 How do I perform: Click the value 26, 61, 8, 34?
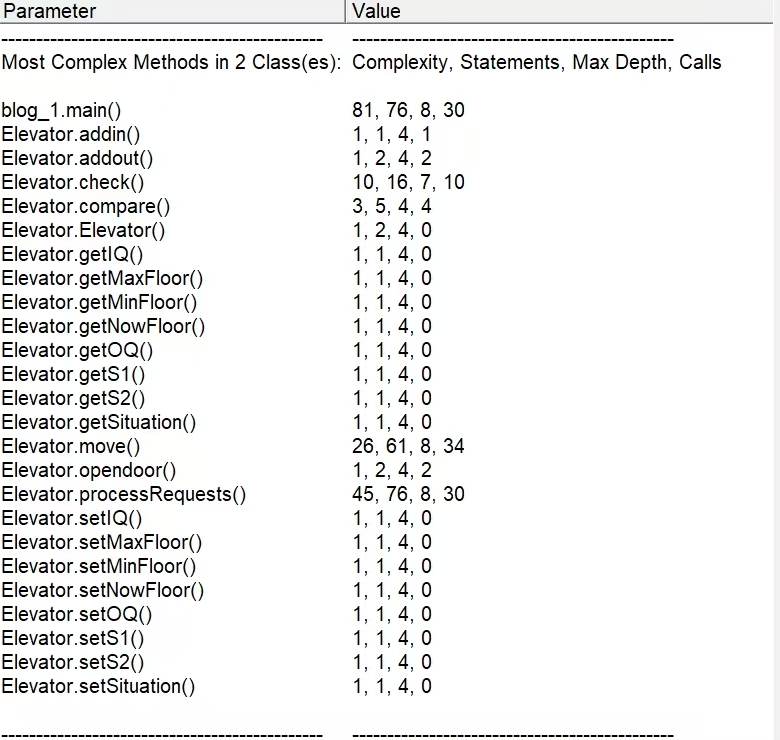(x=408, y=446)
